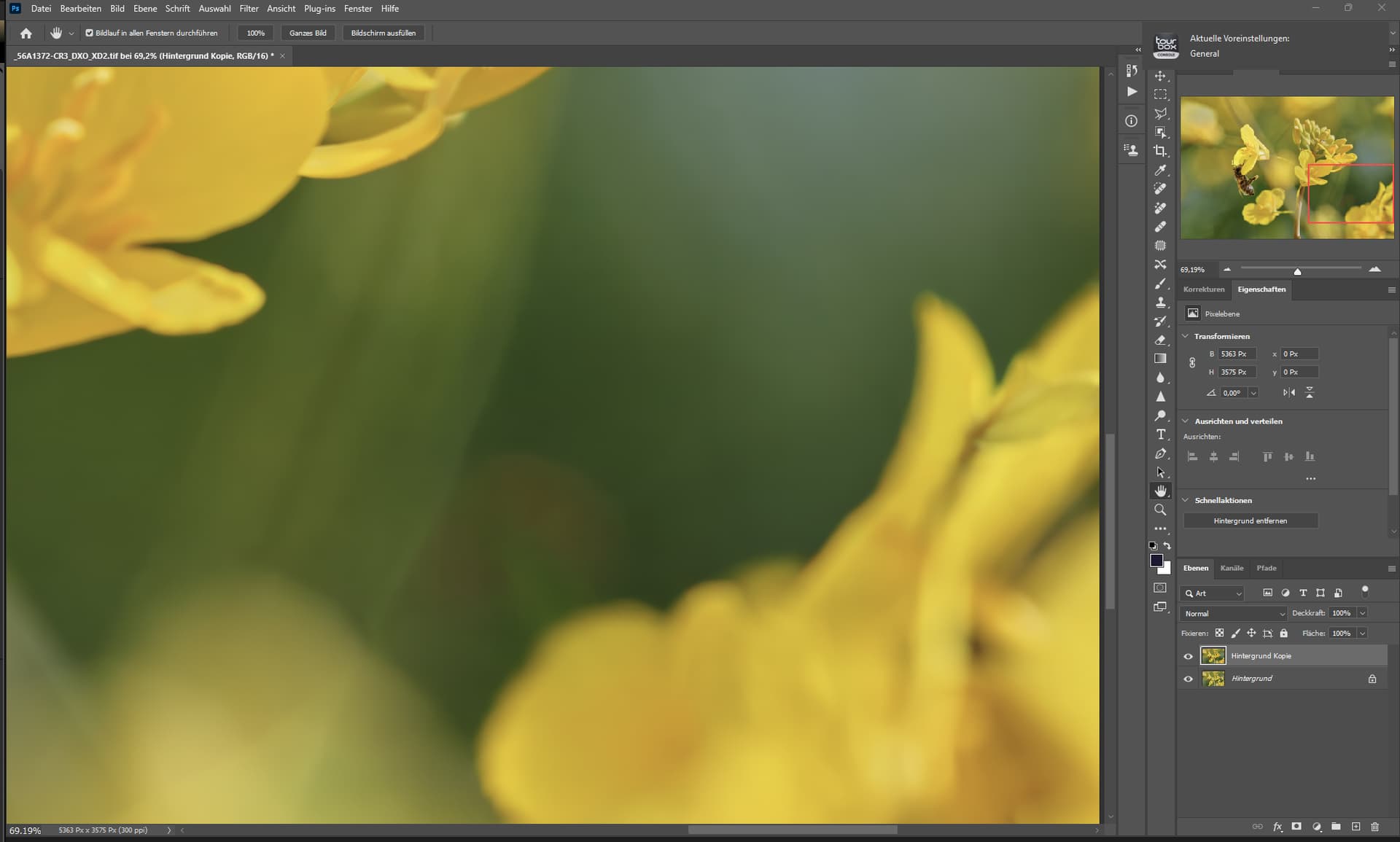Select the Move tool
Image resolution: width=1400 pixels, height=842 pixels.
pos(1160,76)
